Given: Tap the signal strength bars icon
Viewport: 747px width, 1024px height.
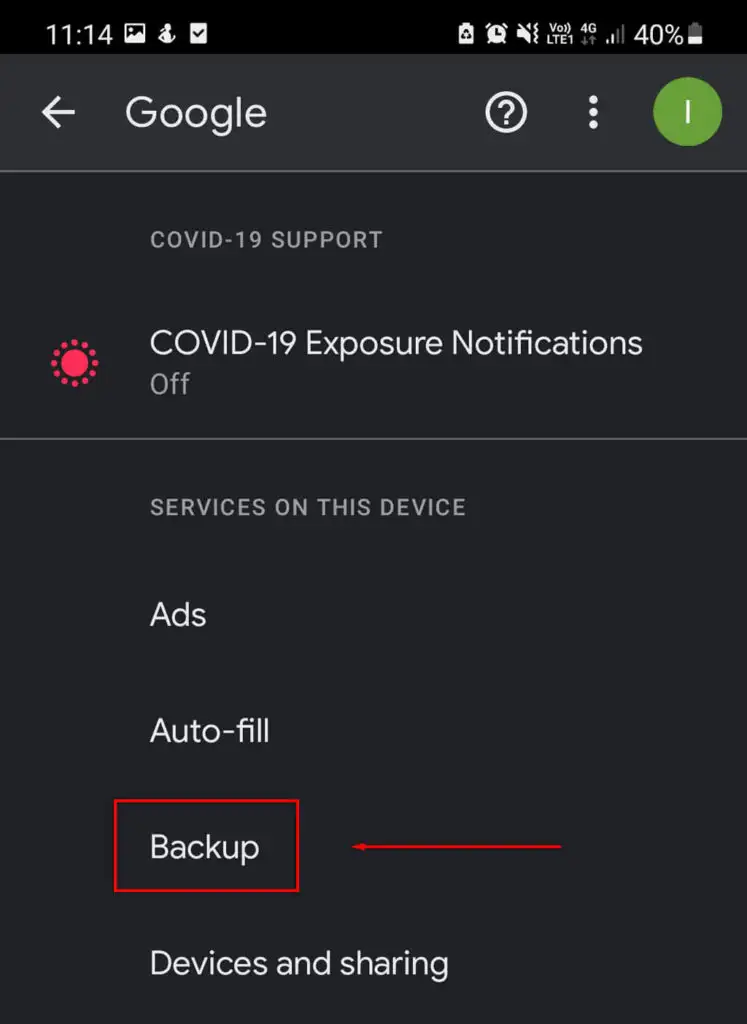Looking at the screenshot, I should (614, 34).
